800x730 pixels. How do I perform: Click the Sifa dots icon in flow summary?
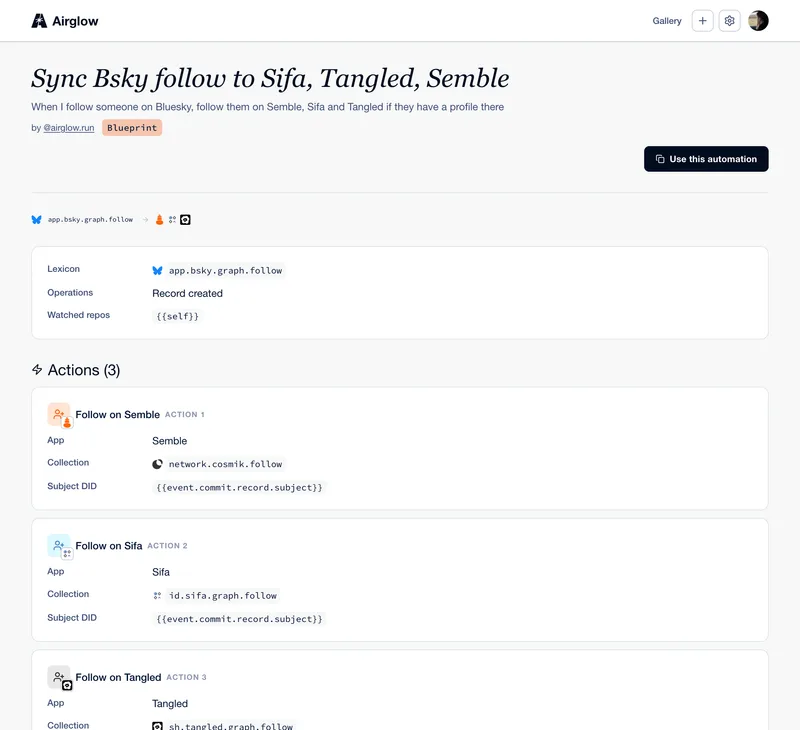[x=172, y=220]
